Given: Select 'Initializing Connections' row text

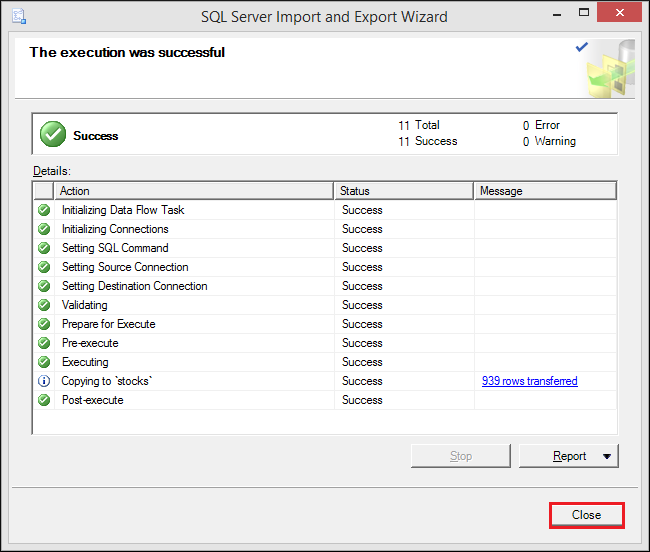Looking at the screenshot, I should (115, 229).
